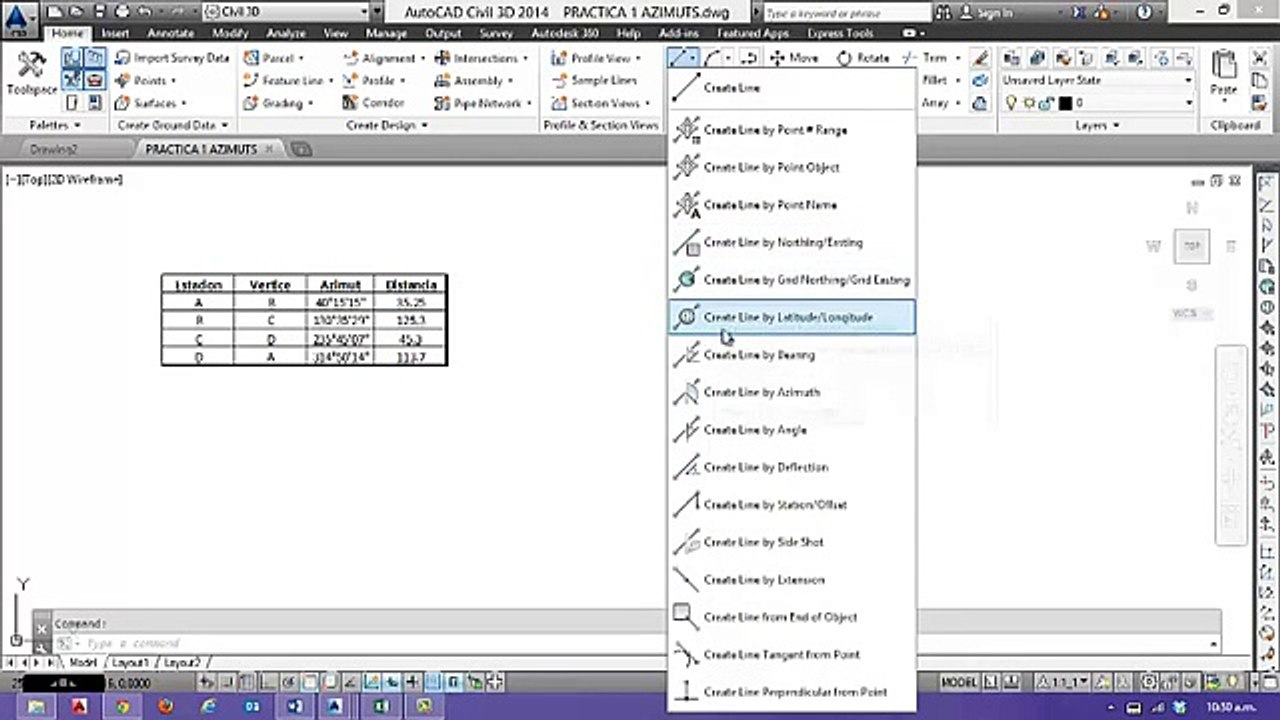Open Excel from the Windows taskbar
The image size is (1280, 720).
click(380, 706)
